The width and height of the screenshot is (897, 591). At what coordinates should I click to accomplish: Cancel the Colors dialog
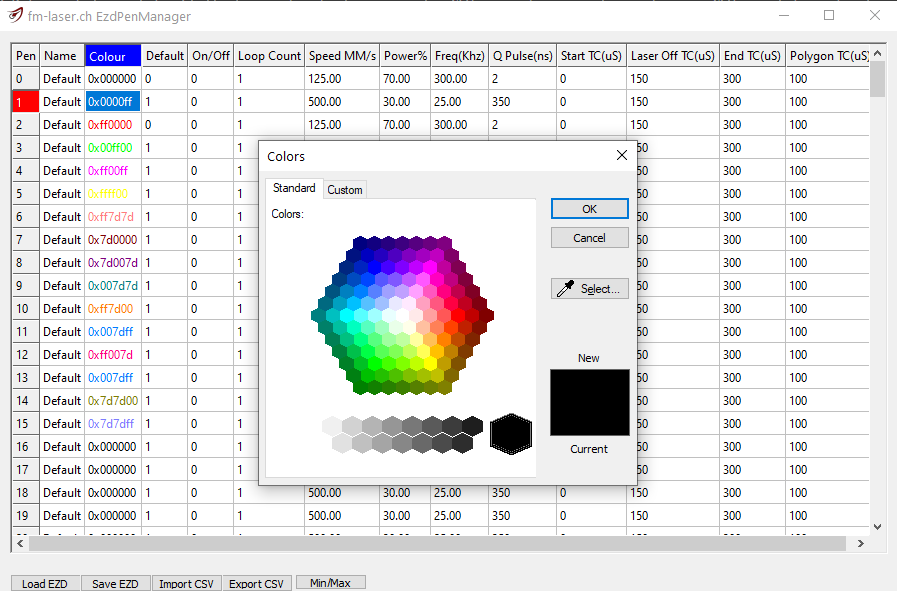click(x=589, y=238)
